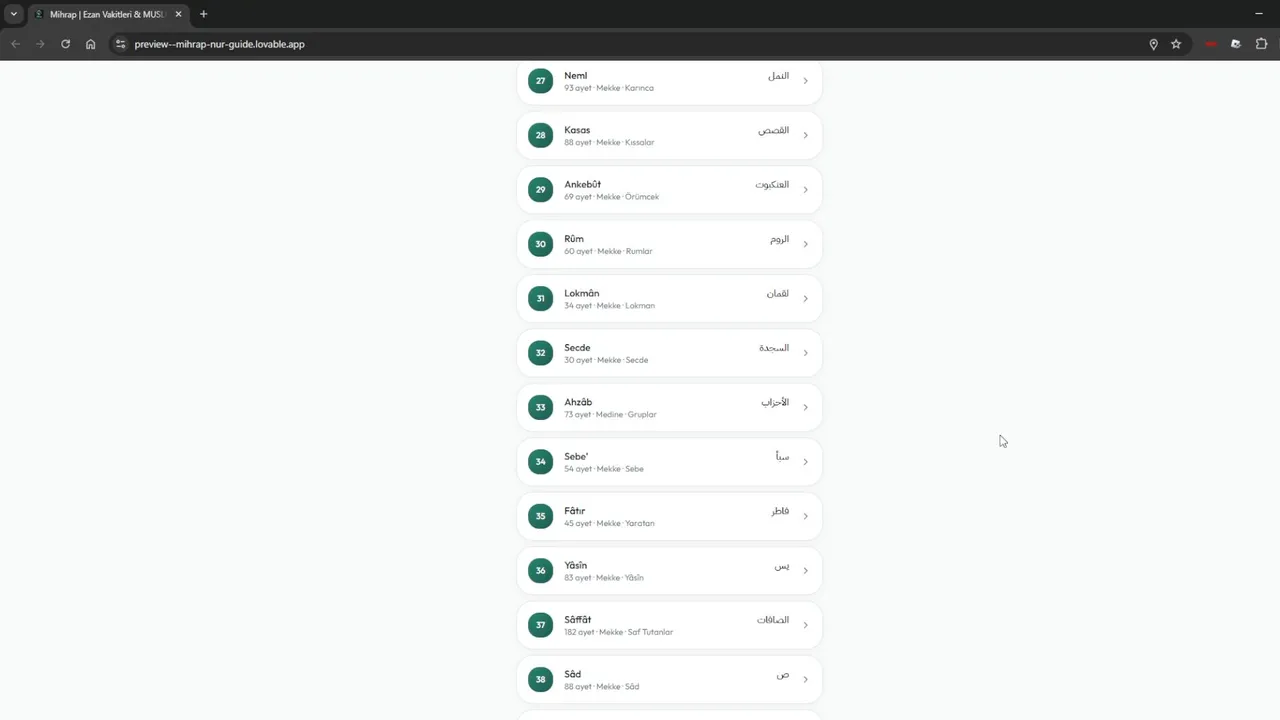This screenshot has height=720, width=1280.
Task: Select the Kasas surah title
Action: pyautogui.click(x=577, y=130)
